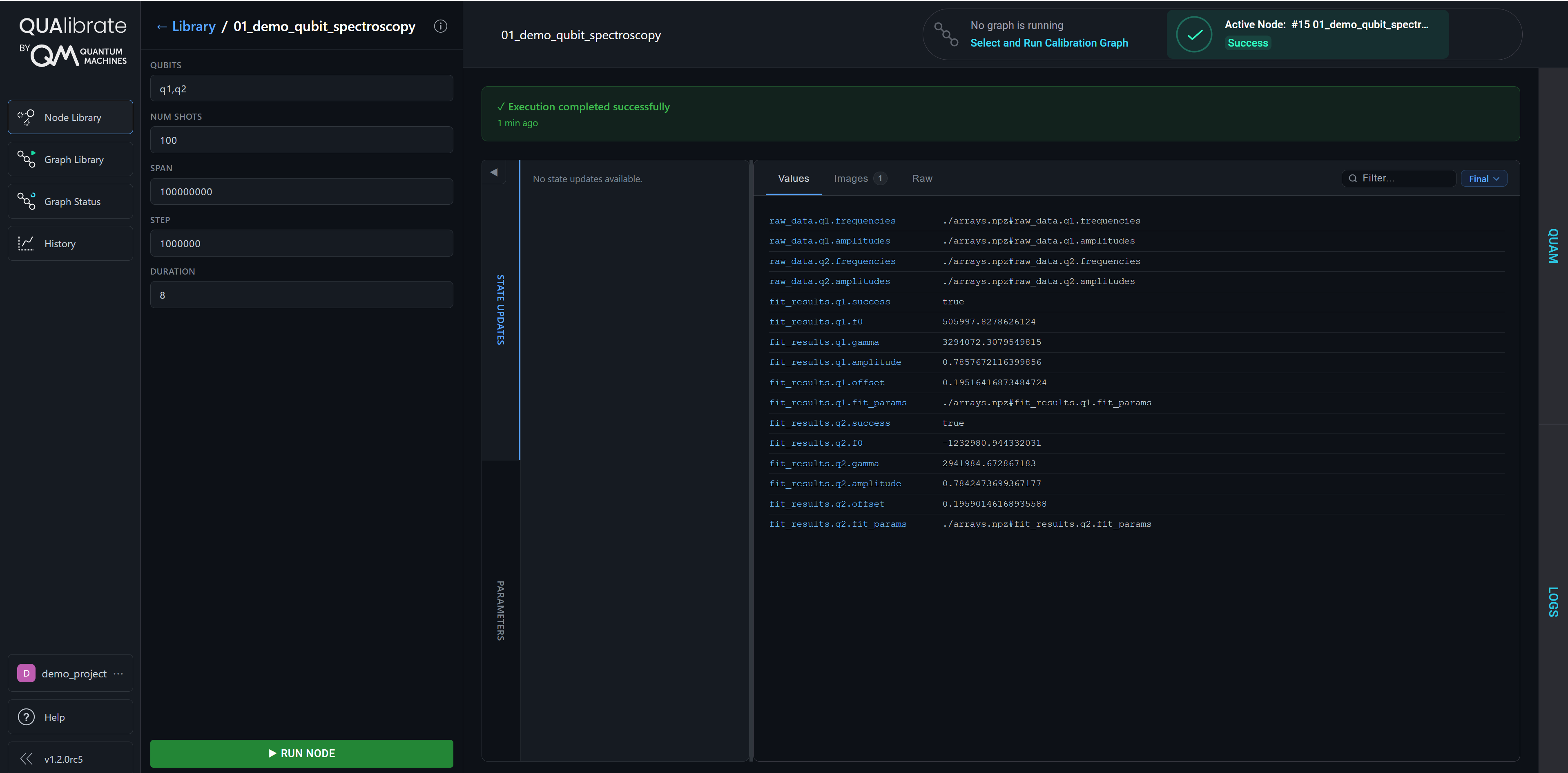The height and width of the screenshot is (773, 1568).
Task: Click raw_data.q2.amplitudes key
Action: click(x=829, y=281)
